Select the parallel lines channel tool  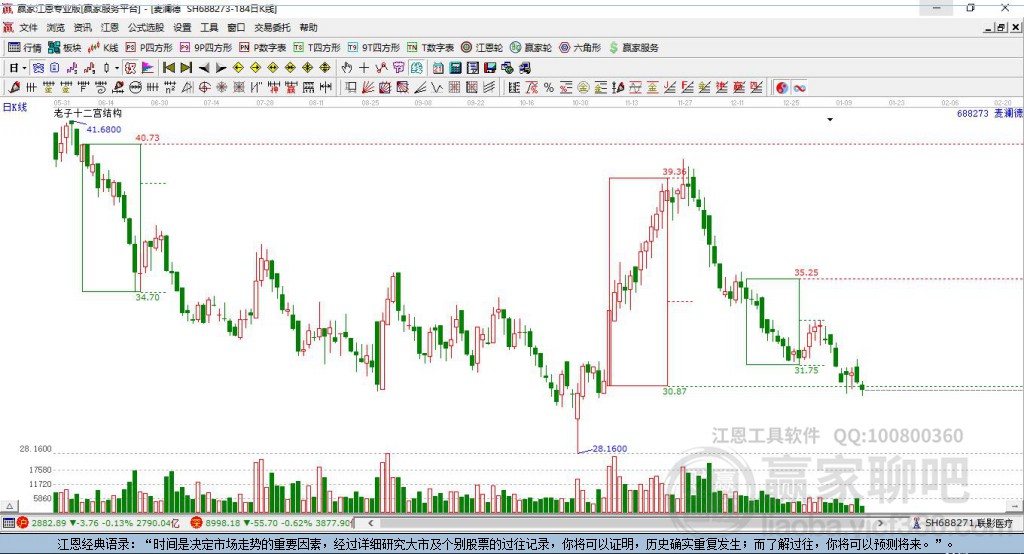pyautogui.click(x=488, y=88)
